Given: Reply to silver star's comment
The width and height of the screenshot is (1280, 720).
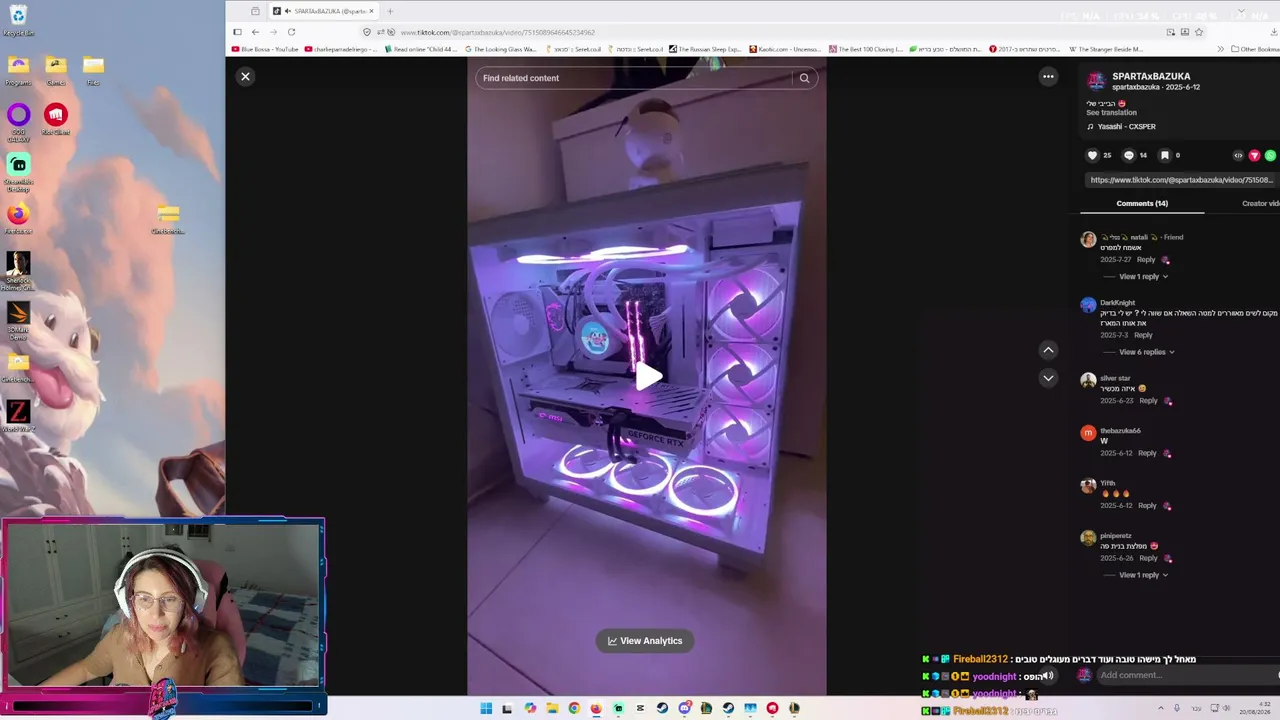Looking at the screenshot, I should [1148, 401].
